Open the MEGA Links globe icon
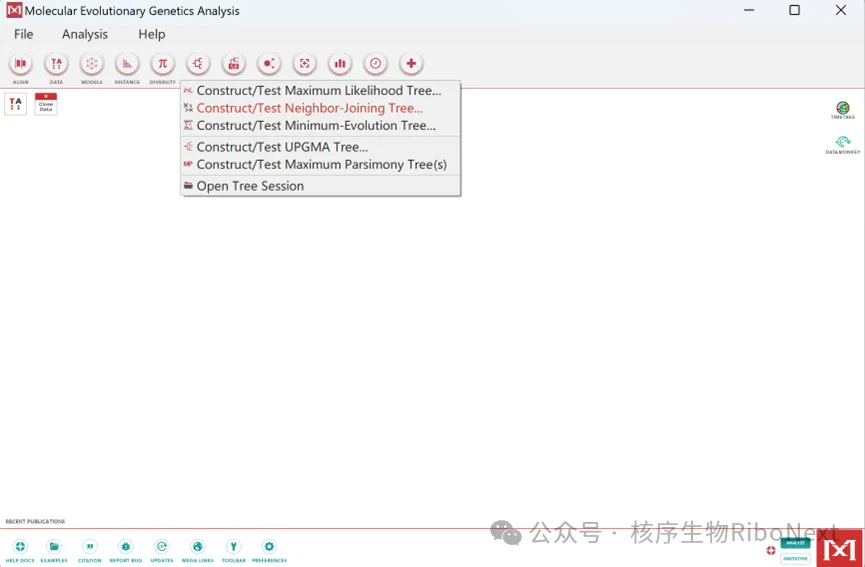 click(197, 550)
